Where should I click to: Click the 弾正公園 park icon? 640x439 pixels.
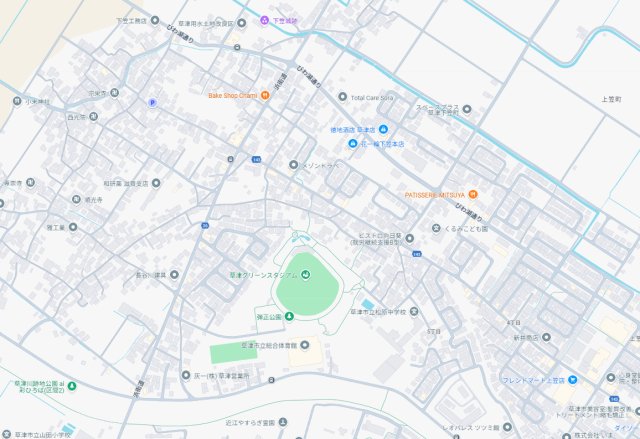289,316
